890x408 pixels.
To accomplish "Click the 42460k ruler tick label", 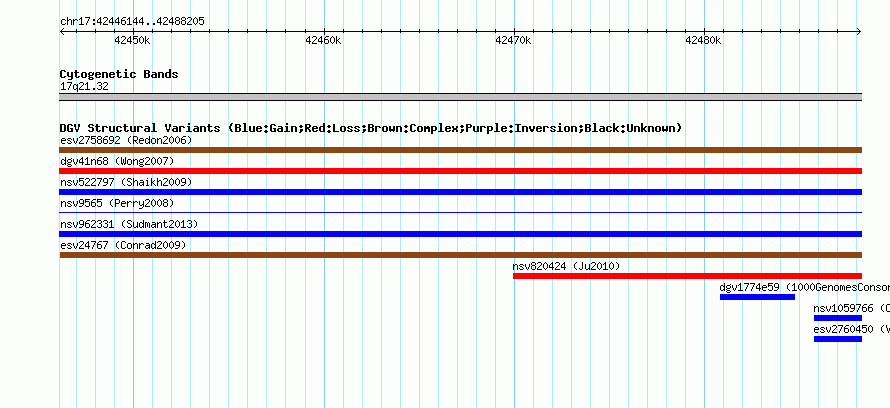I will click(323, 40).
